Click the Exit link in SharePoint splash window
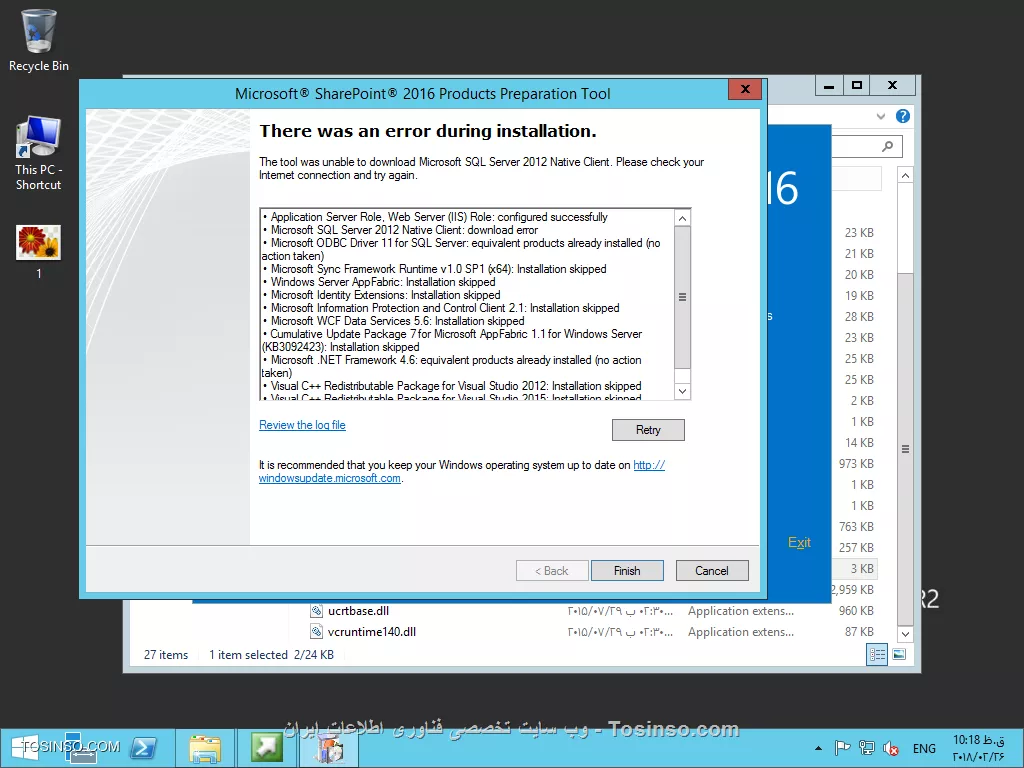This screenshot has width=1024, height=768. pos(799,542)
